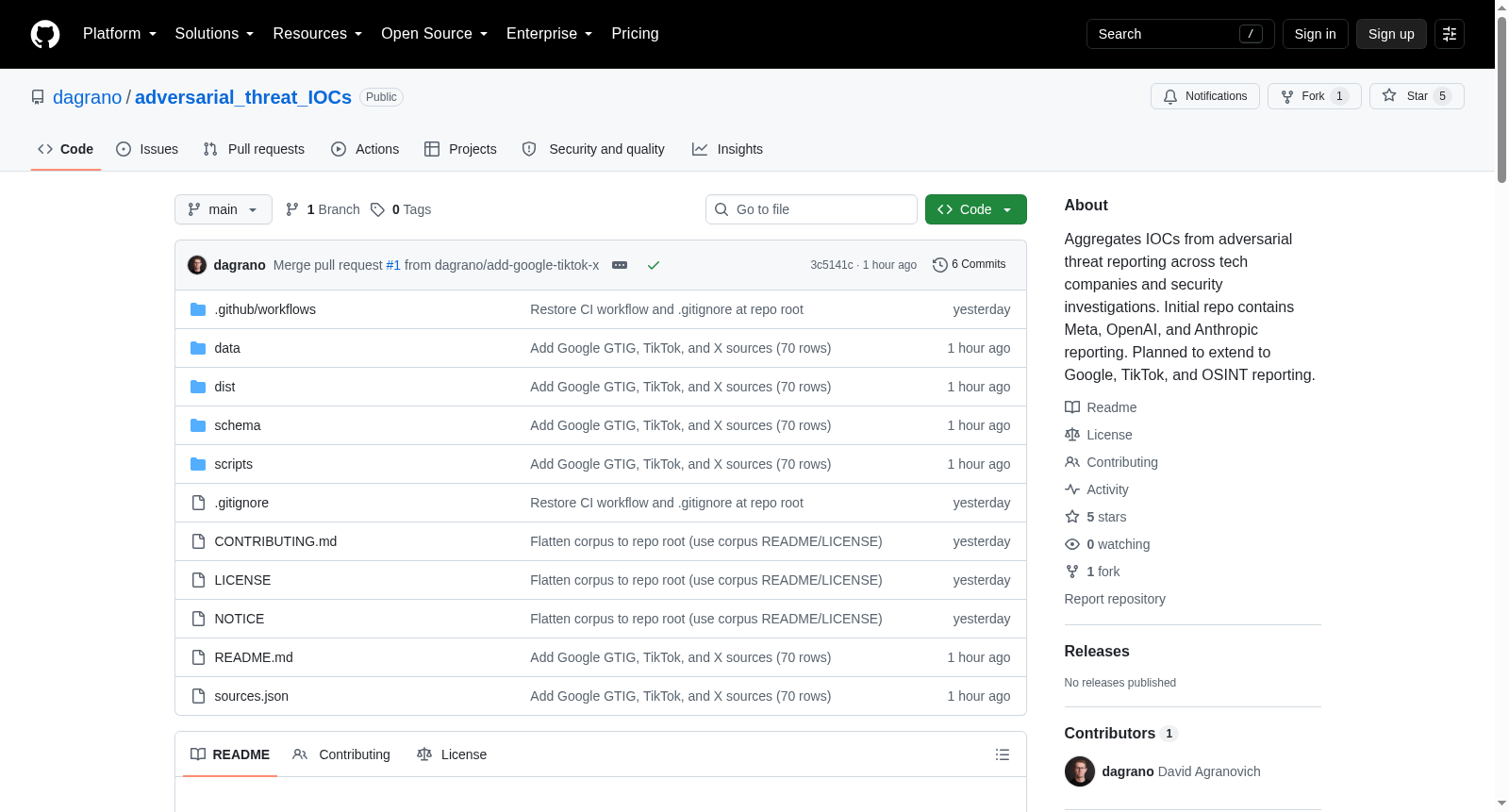Expand the Platform menu
1509x812 pixels.
pyautogui.click(x=120, y=34)
